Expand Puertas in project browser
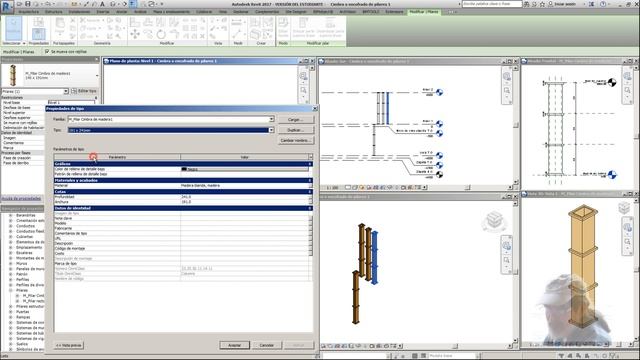The width and height of the screenshot is (640, 360). 11,311
